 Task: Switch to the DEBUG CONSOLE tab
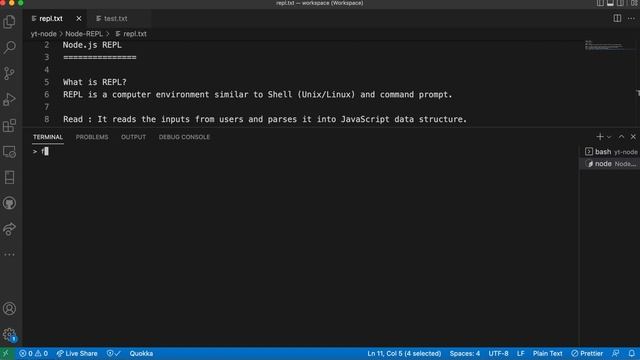184,137
